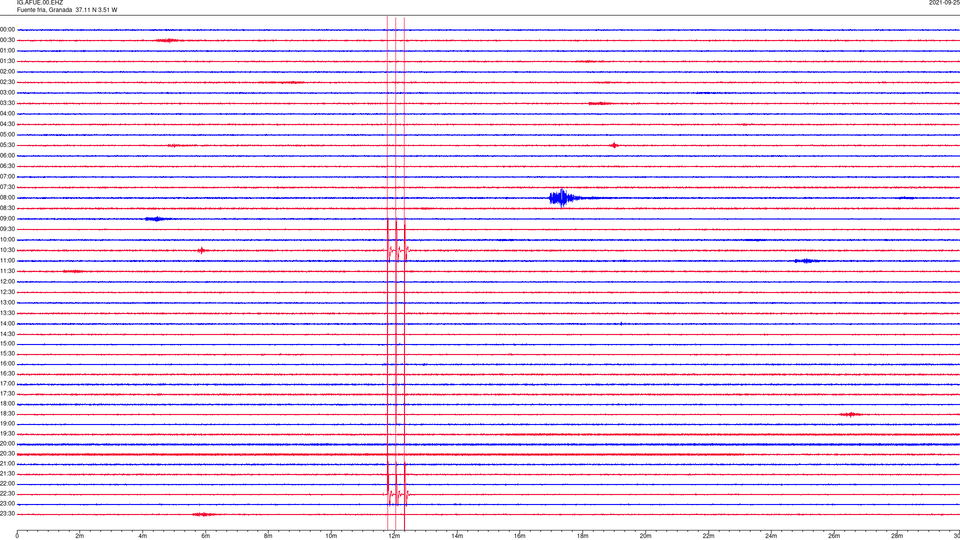Select the 08:00 trace time label
960x540 pixels.
[7, 198]
